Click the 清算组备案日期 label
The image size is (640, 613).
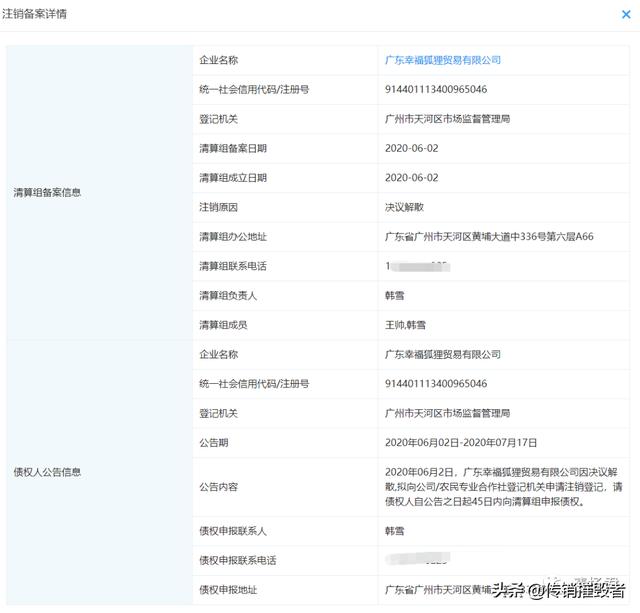(x=233, y=148)
